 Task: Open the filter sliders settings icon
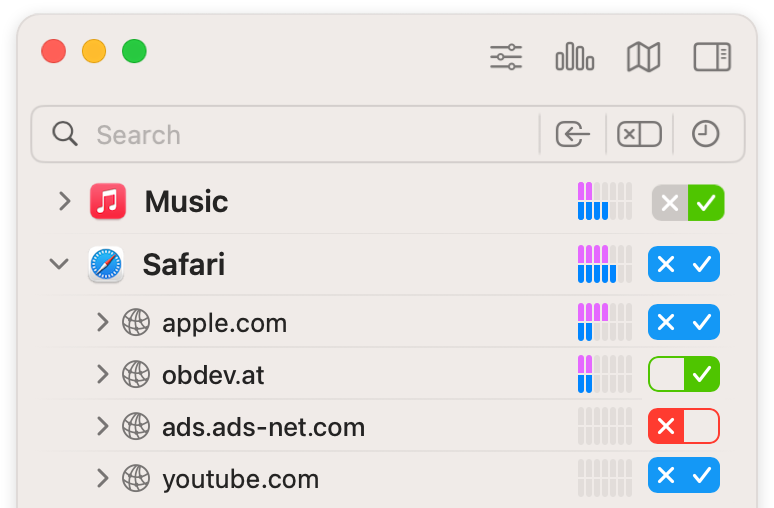coord(506,57)
